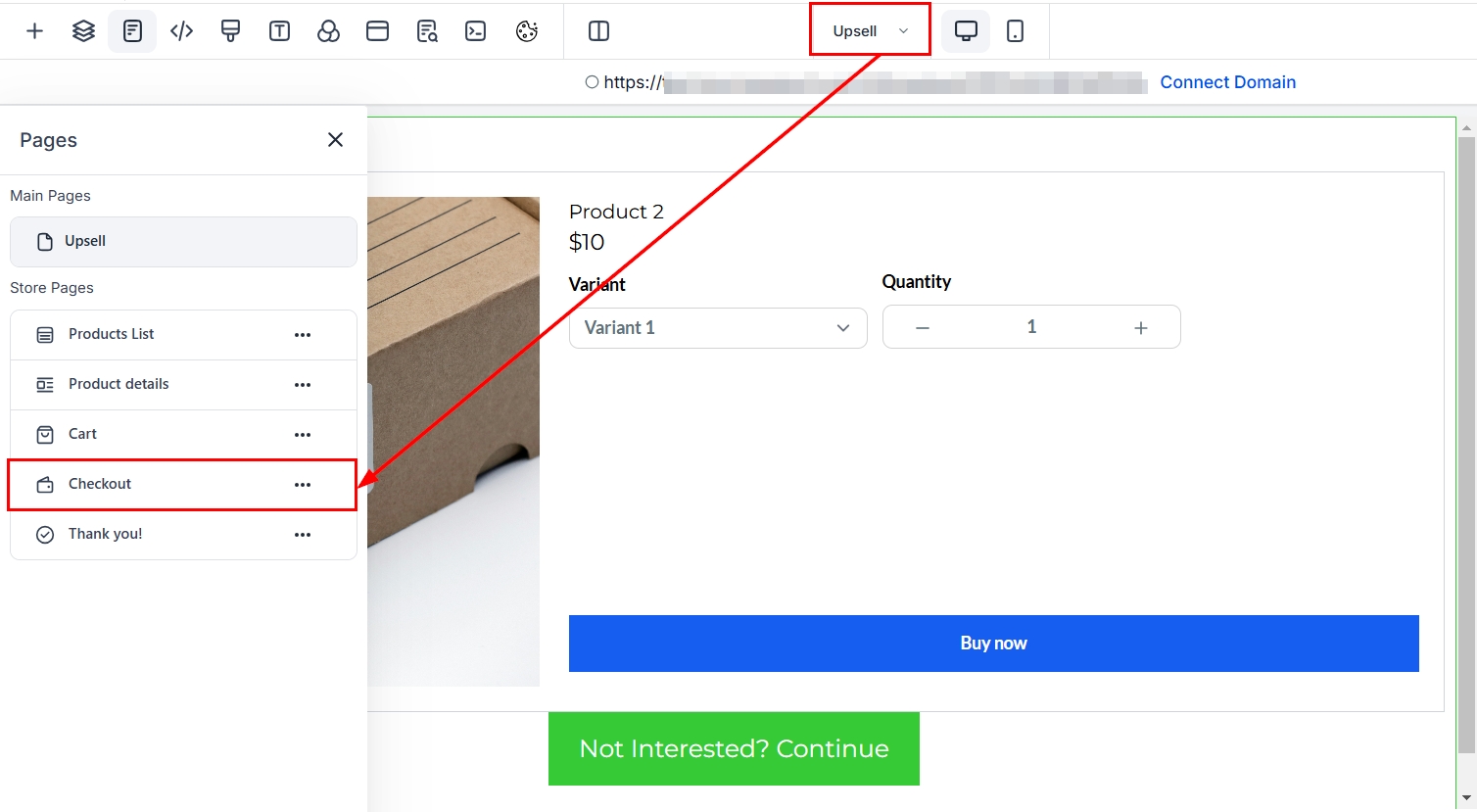The height and width of the screenshot is (812, 1477).
Task: Open the Upsell page selector dropdown
Action: pos(870,31)
